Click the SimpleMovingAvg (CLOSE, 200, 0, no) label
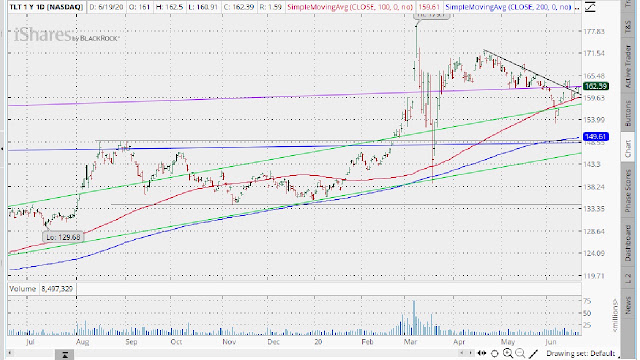 click(x=508, y=7)
